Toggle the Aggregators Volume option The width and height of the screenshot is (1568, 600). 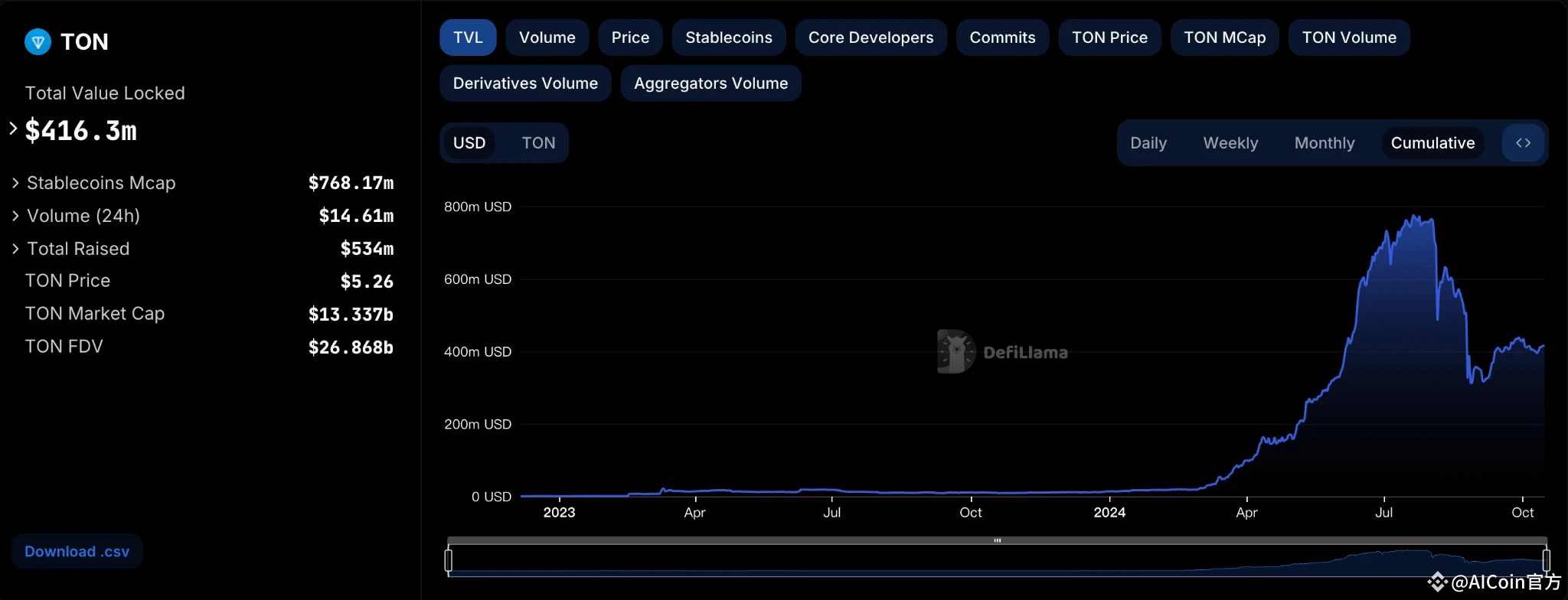710,83
